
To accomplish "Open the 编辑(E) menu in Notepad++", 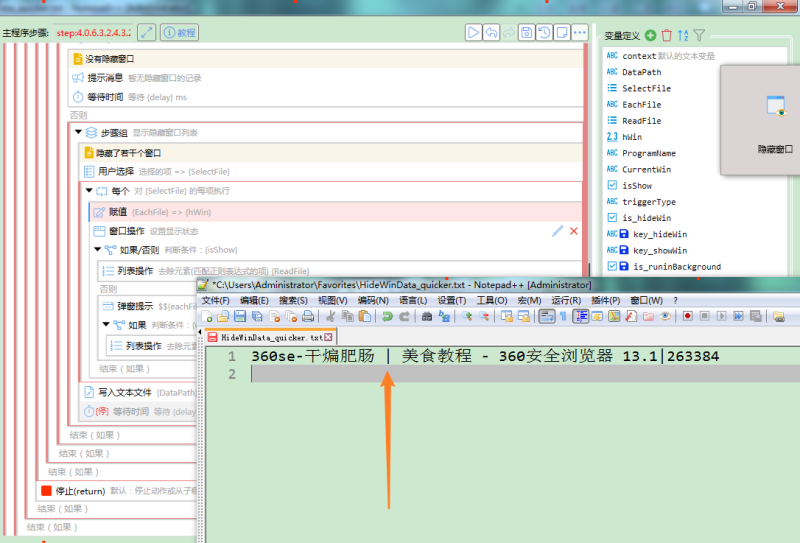I will pos(254,300).
